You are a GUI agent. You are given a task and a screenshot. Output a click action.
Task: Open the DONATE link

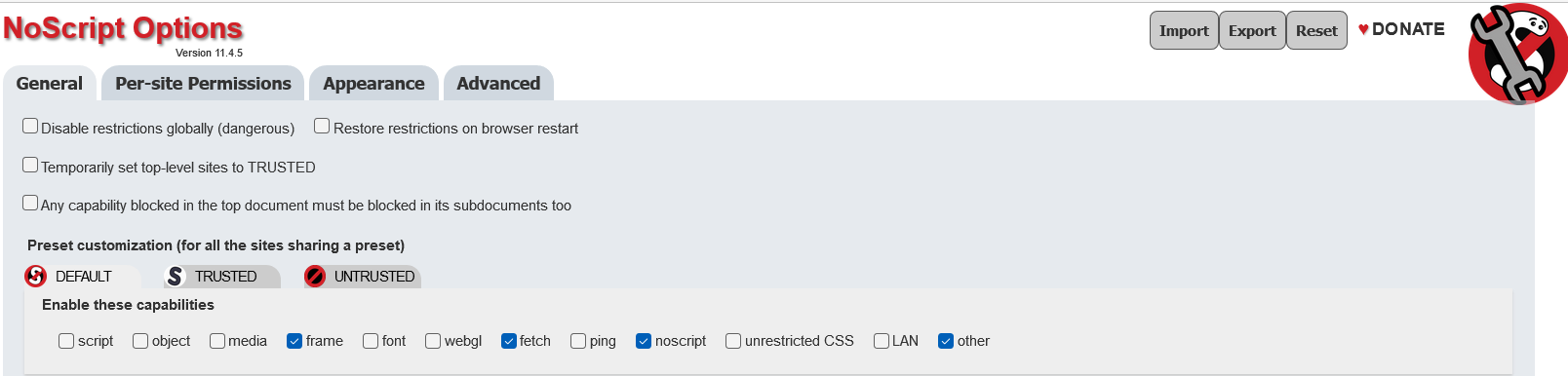coord(1408,29)
